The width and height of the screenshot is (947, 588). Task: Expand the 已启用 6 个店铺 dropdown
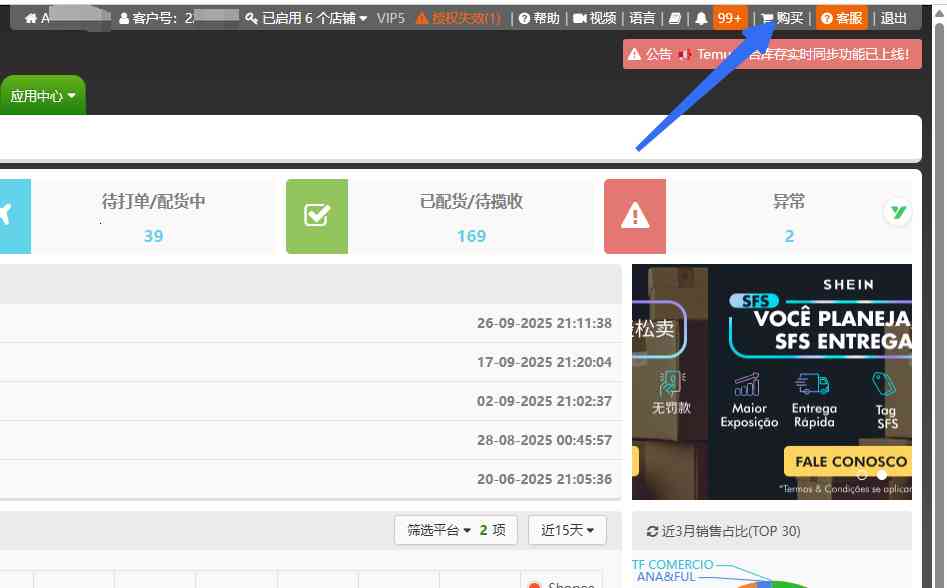point(307,18)
